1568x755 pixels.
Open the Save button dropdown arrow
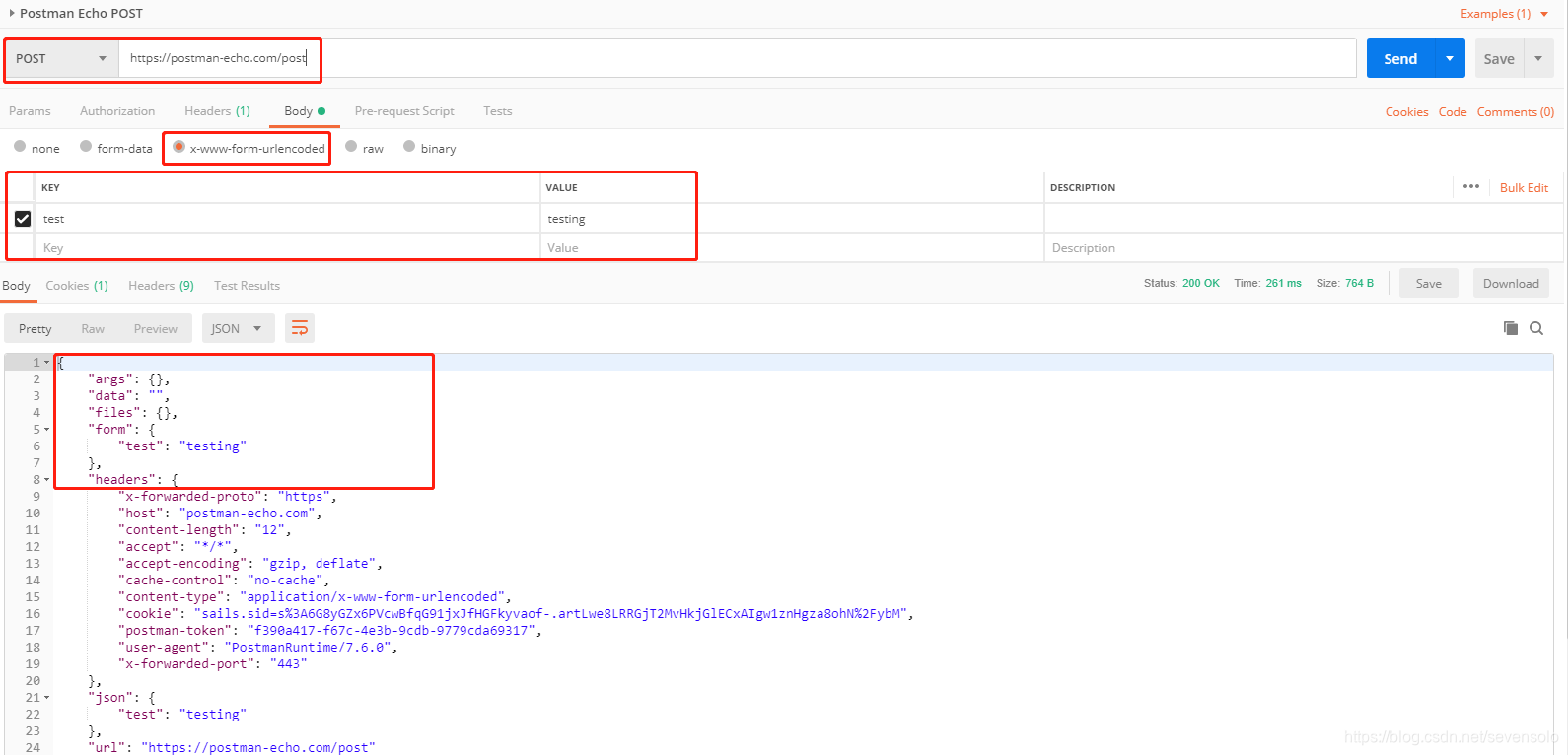[x=1538, y=59]
